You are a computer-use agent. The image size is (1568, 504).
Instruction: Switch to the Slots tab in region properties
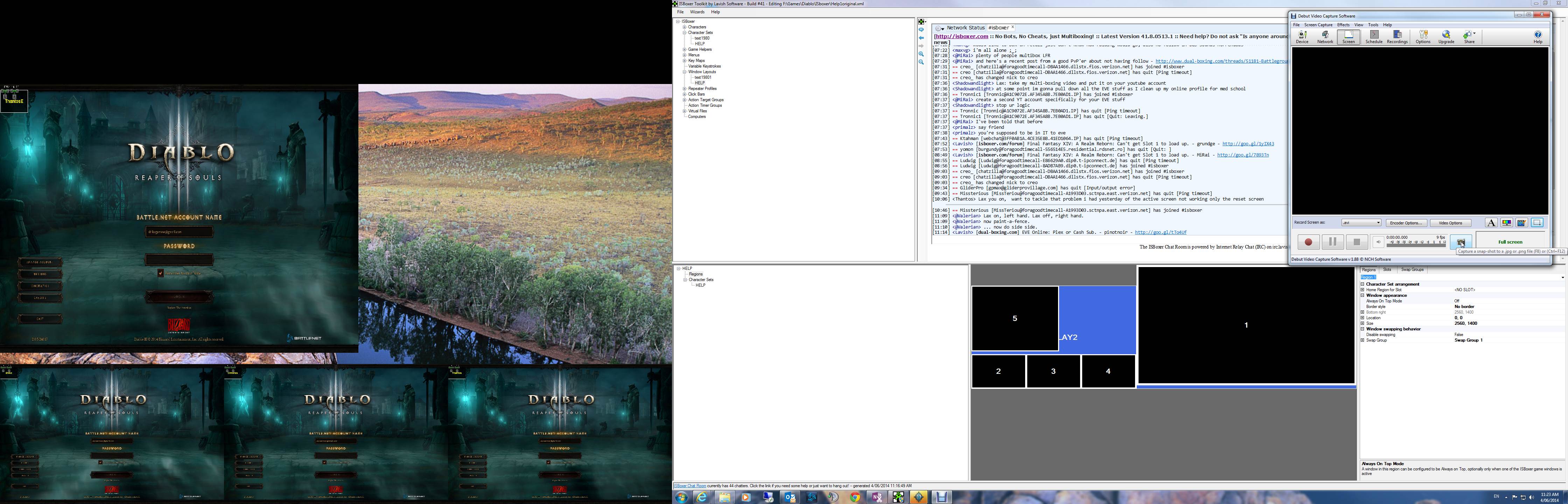(1387, 269)
